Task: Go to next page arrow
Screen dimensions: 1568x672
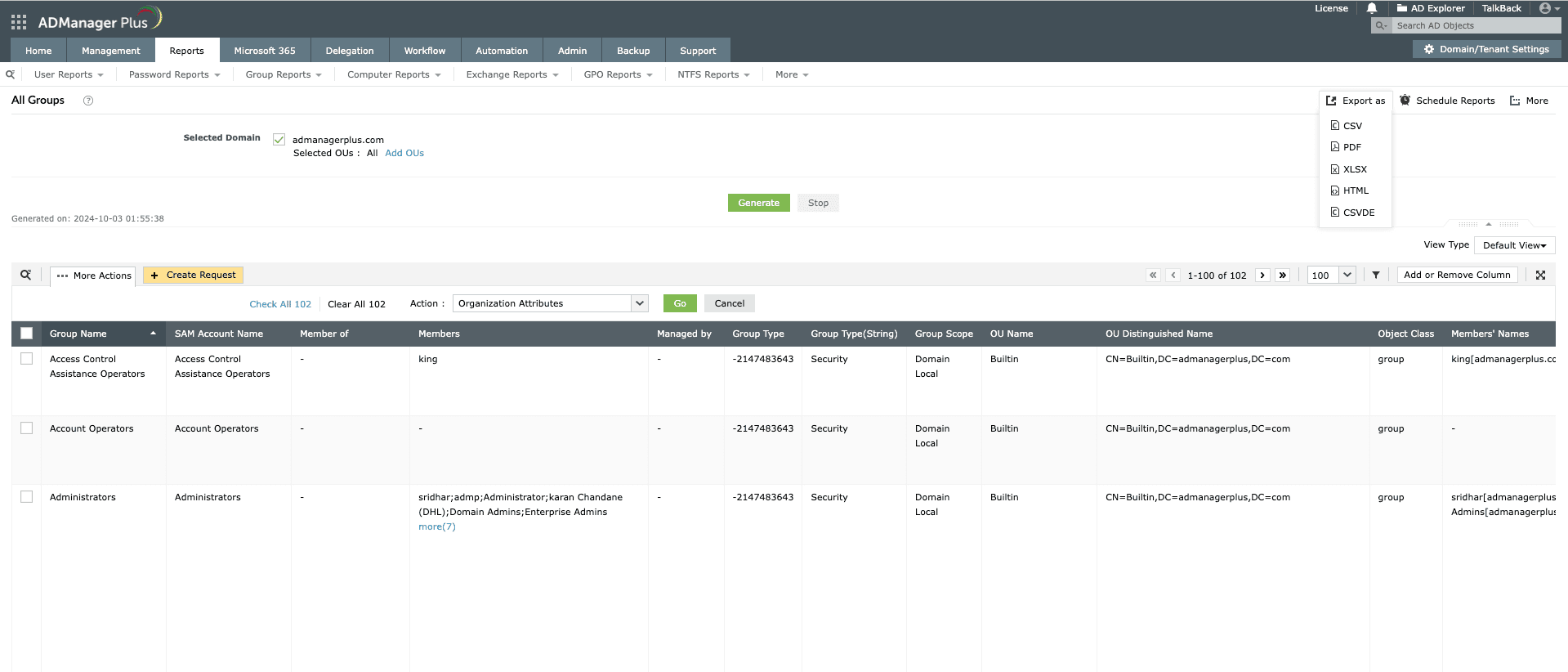Action: click(1262, 276)
